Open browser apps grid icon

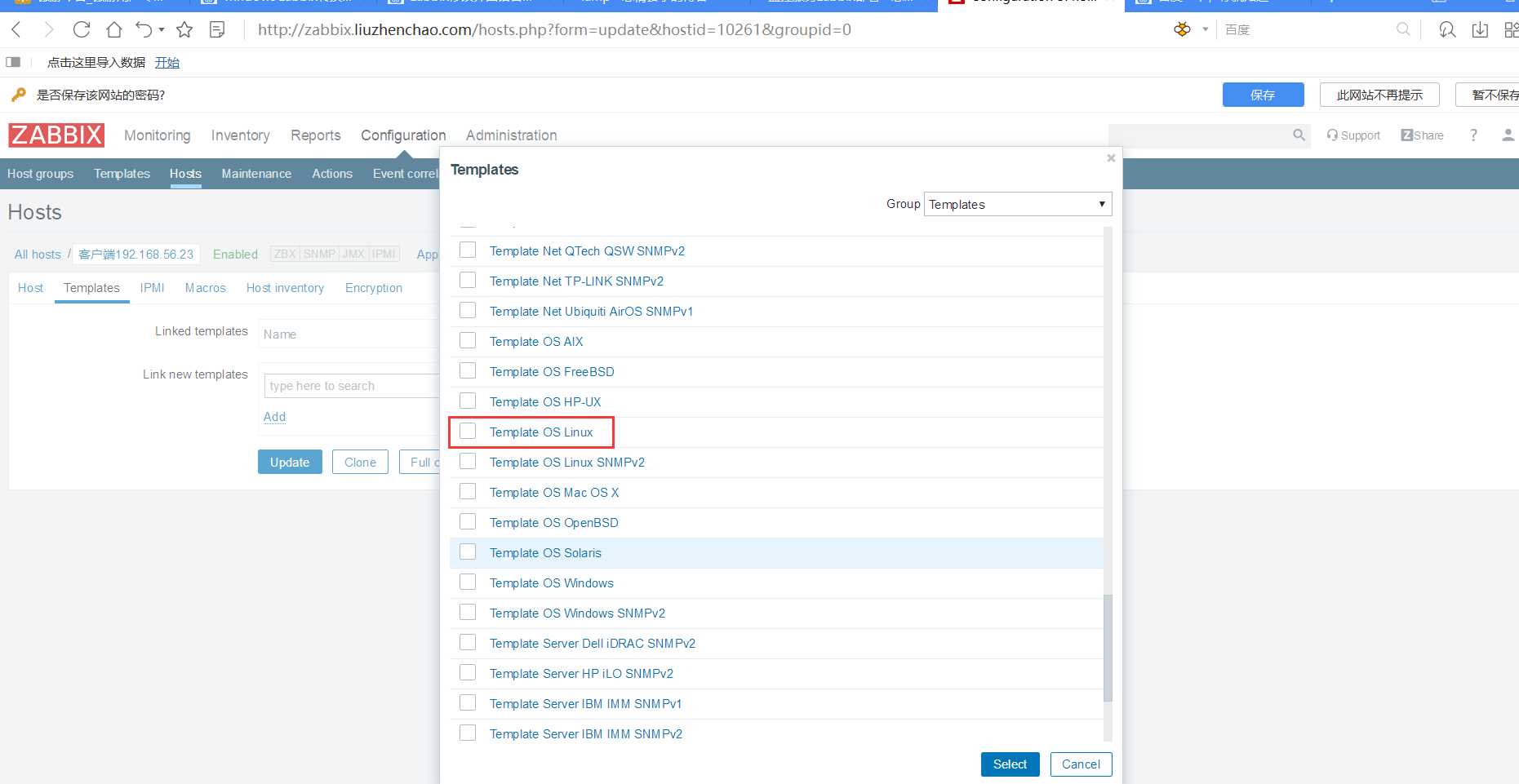pos(1512,30)
